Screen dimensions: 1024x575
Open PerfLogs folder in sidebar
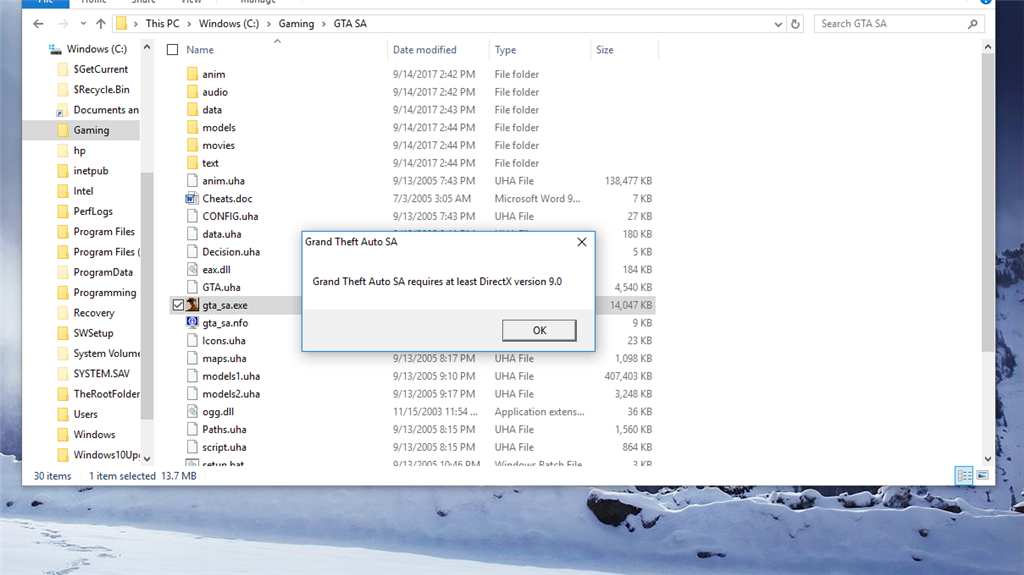pos(93,211)
